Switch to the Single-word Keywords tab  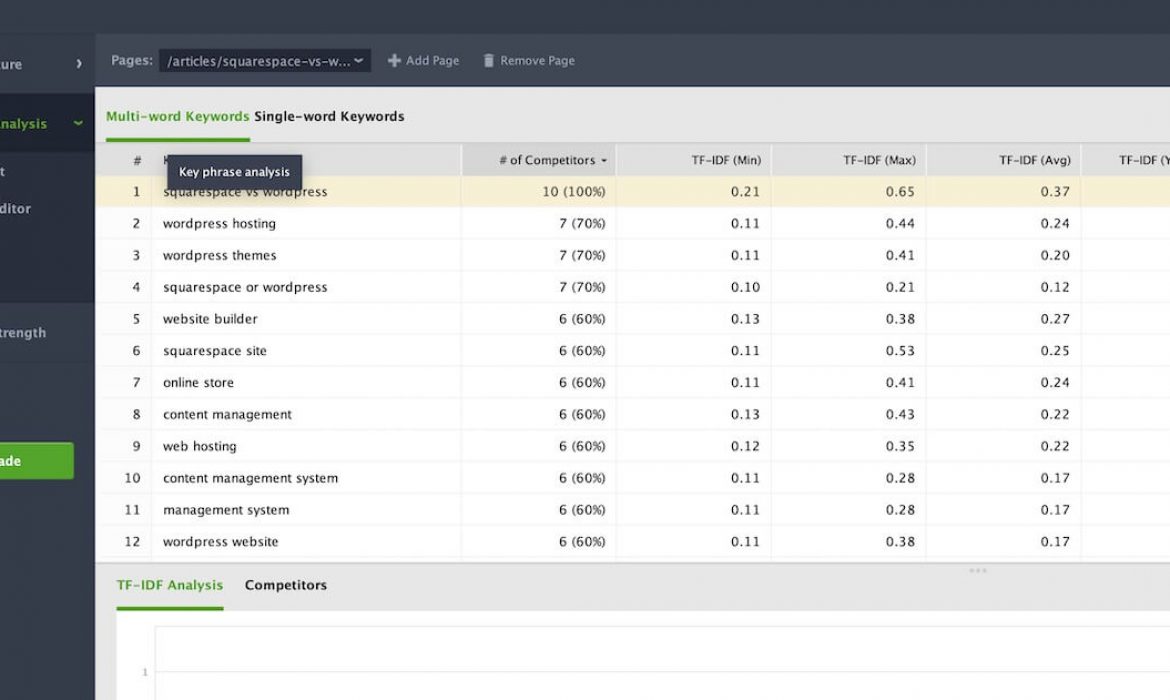[329, 116]
